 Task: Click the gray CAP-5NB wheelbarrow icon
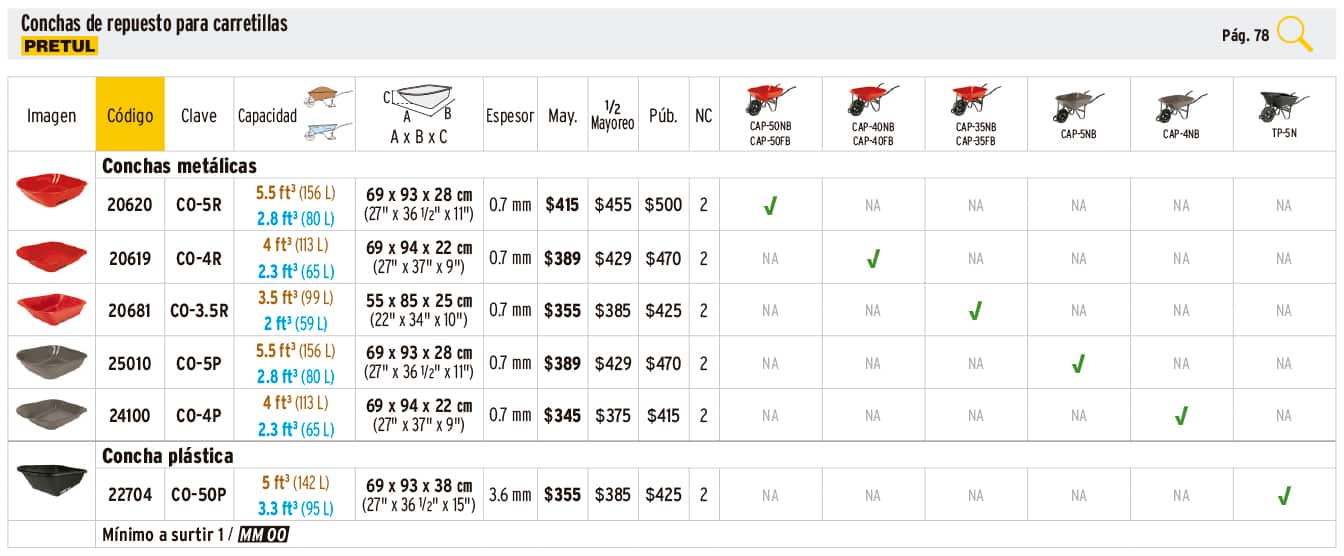[1078, 105]
